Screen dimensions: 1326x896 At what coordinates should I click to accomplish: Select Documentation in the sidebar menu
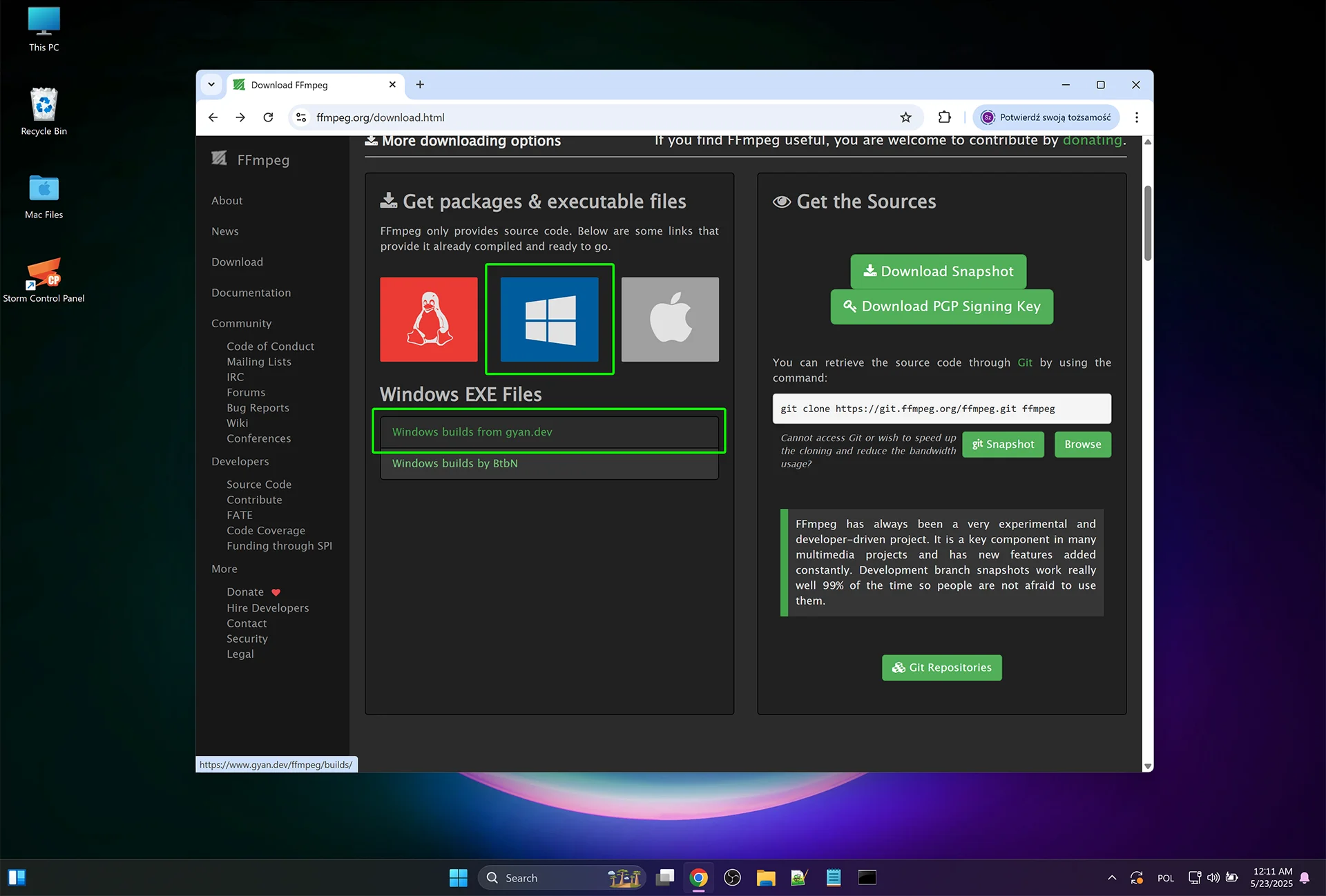251,292
